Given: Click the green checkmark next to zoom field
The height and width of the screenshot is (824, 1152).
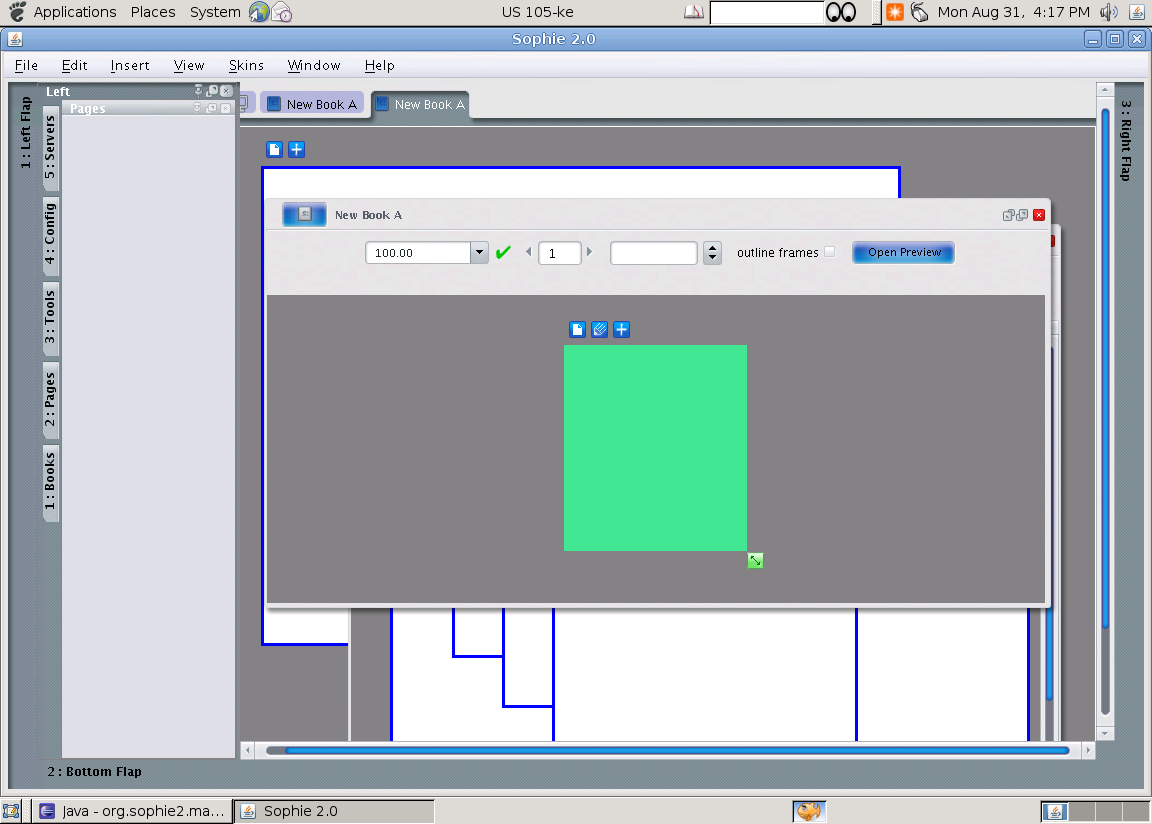Looking at the screenshot, I should coord(503,253).
